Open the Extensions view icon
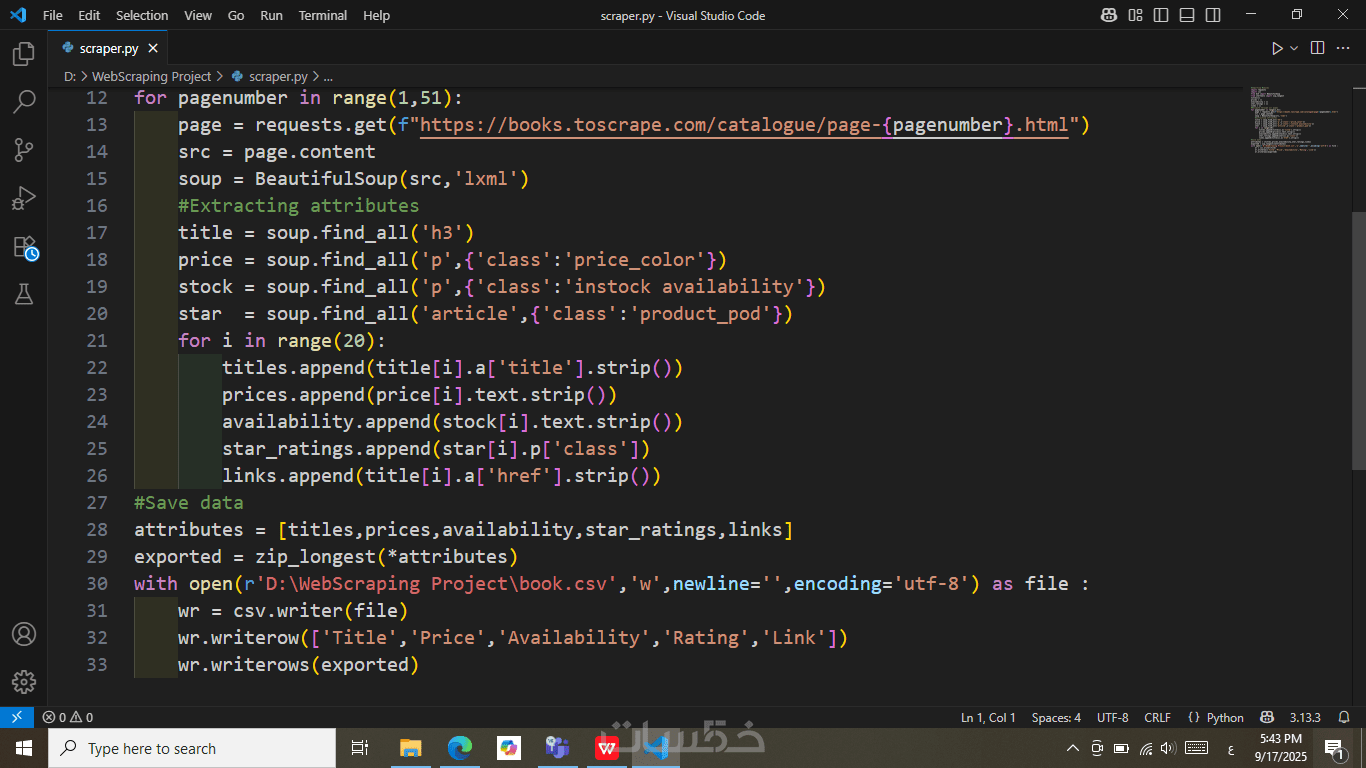This screenshot has width=1366, height=768. tap(24, 247)
